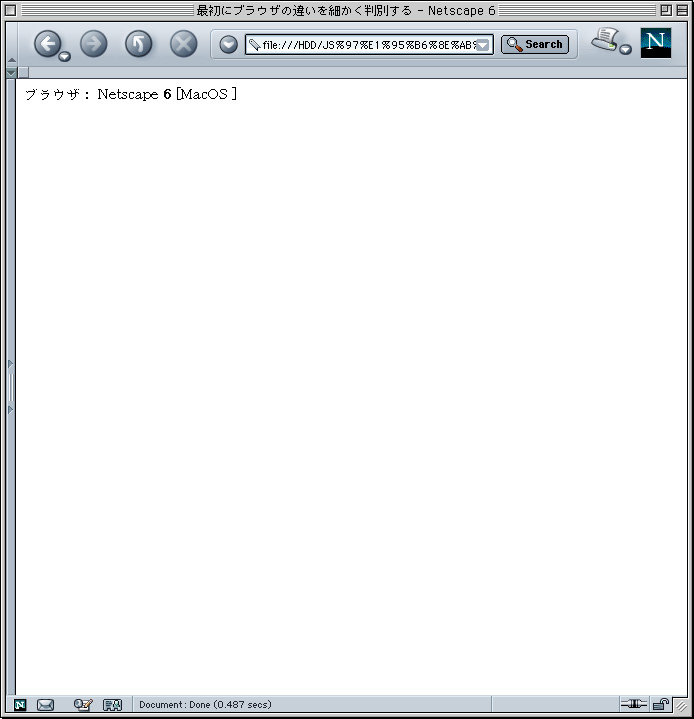The height and width of the screenshot is (719, 694).
Task: Click the window resize grip in the corner
Action: click(681, 705)
